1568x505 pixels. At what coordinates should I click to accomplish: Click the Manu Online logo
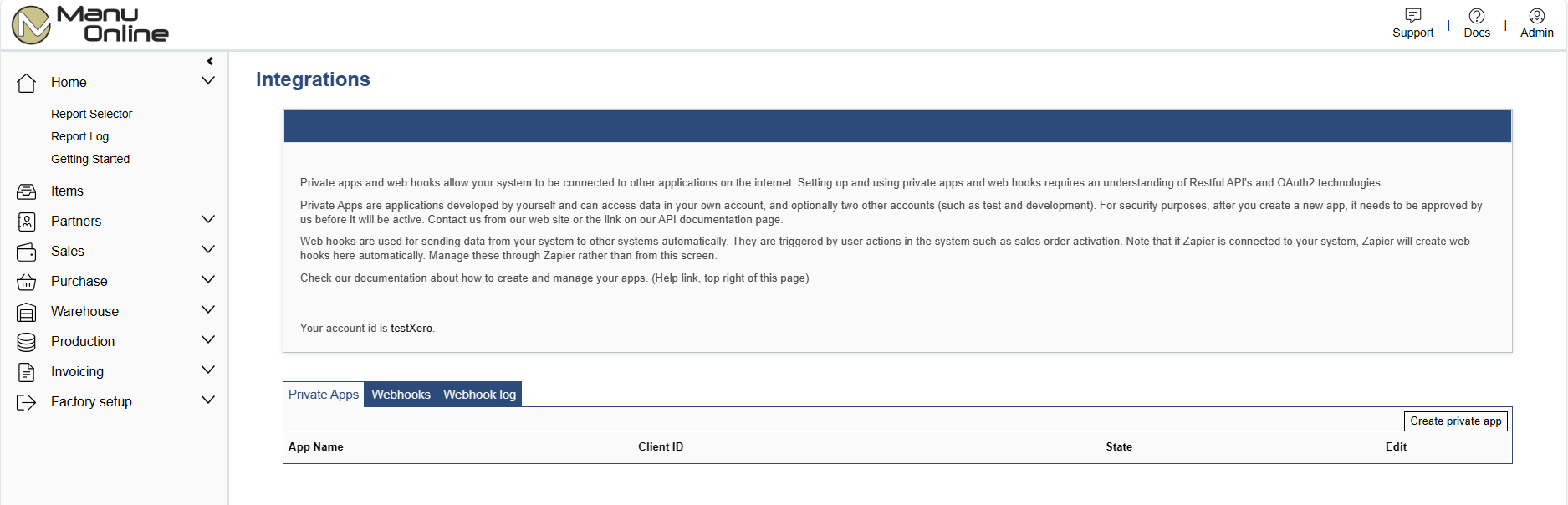[90, 24]
